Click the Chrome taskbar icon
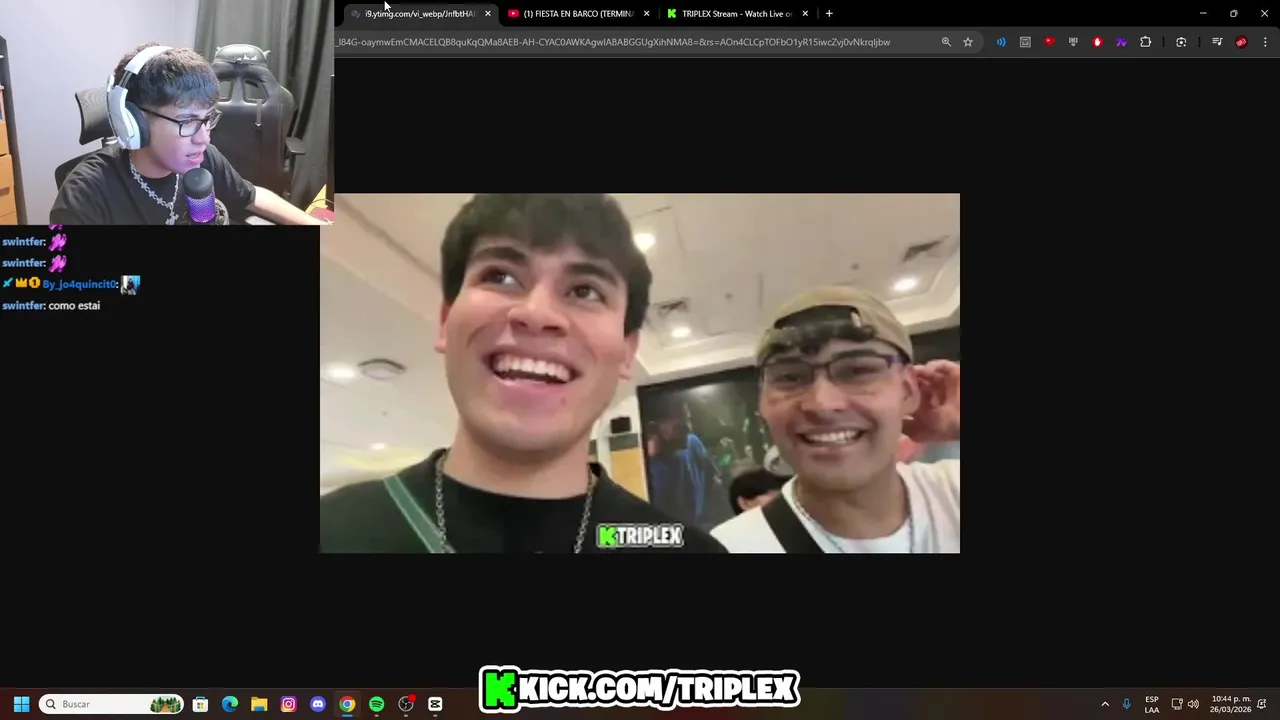Screen dimensions: 1280x720 tap(347, 704)
